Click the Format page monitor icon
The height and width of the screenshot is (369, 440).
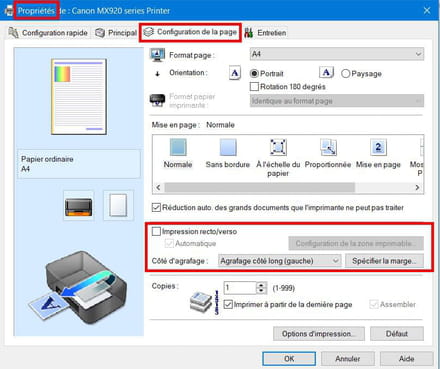click(x=157, y=55)
